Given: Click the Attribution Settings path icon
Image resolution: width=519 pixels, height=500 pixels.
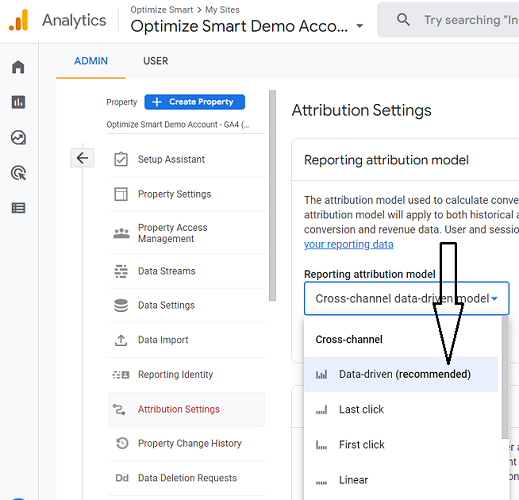Looking at the screenshot, I should [119, 409].
